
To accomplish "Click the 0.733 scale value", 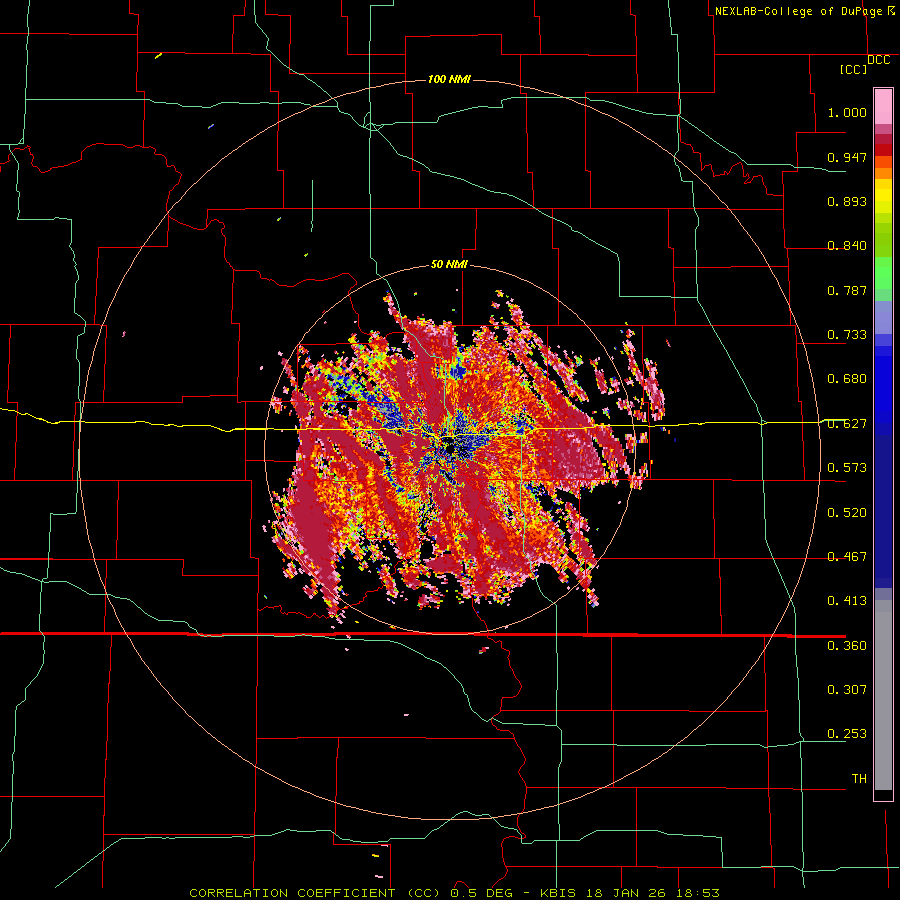I will (847, 335).
